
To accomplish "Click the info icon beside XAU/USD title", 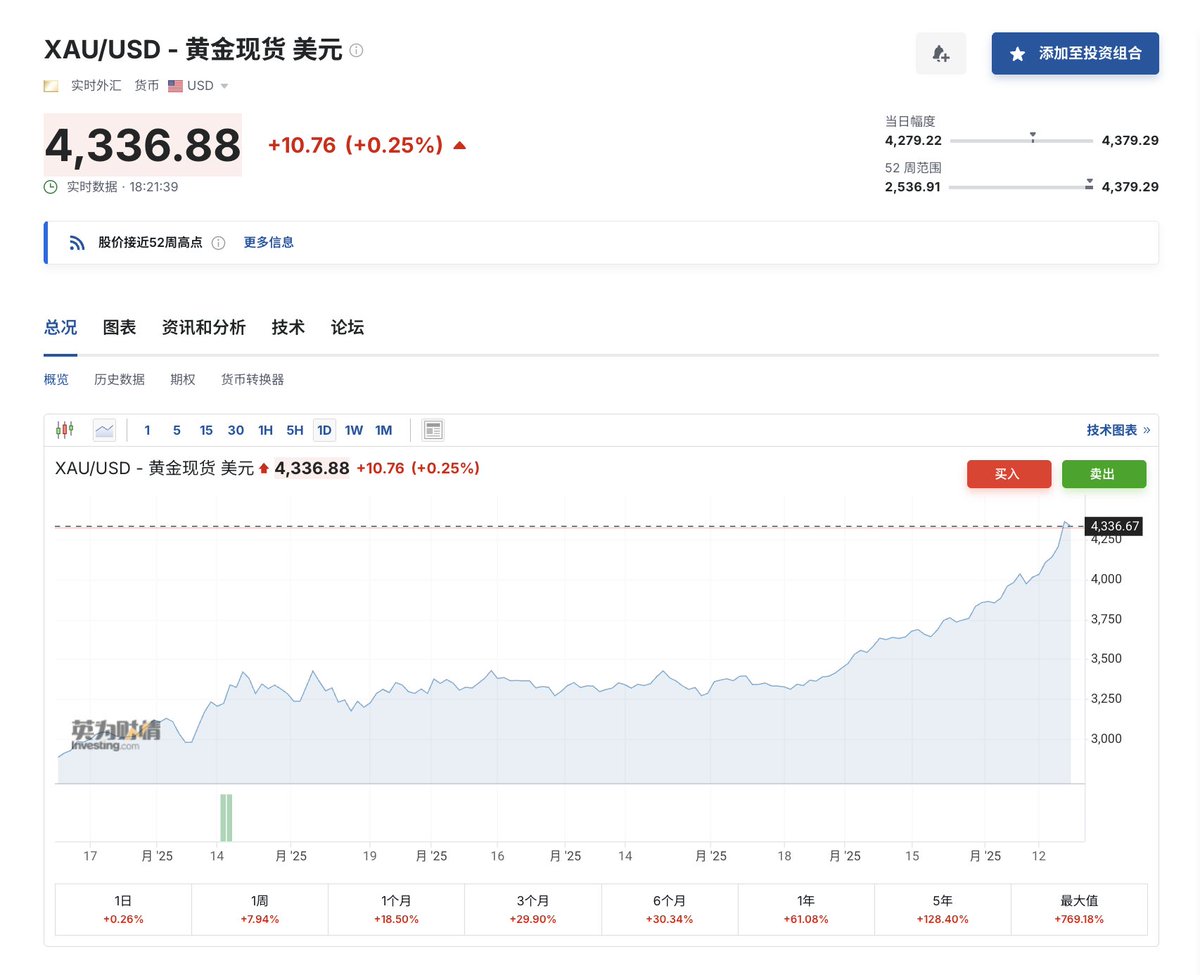I will point(357,50).
